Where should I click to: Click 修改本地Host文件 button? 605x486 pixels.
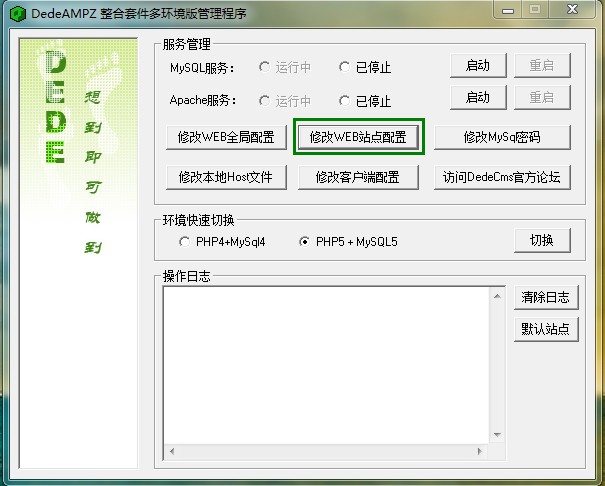[225, 178]
